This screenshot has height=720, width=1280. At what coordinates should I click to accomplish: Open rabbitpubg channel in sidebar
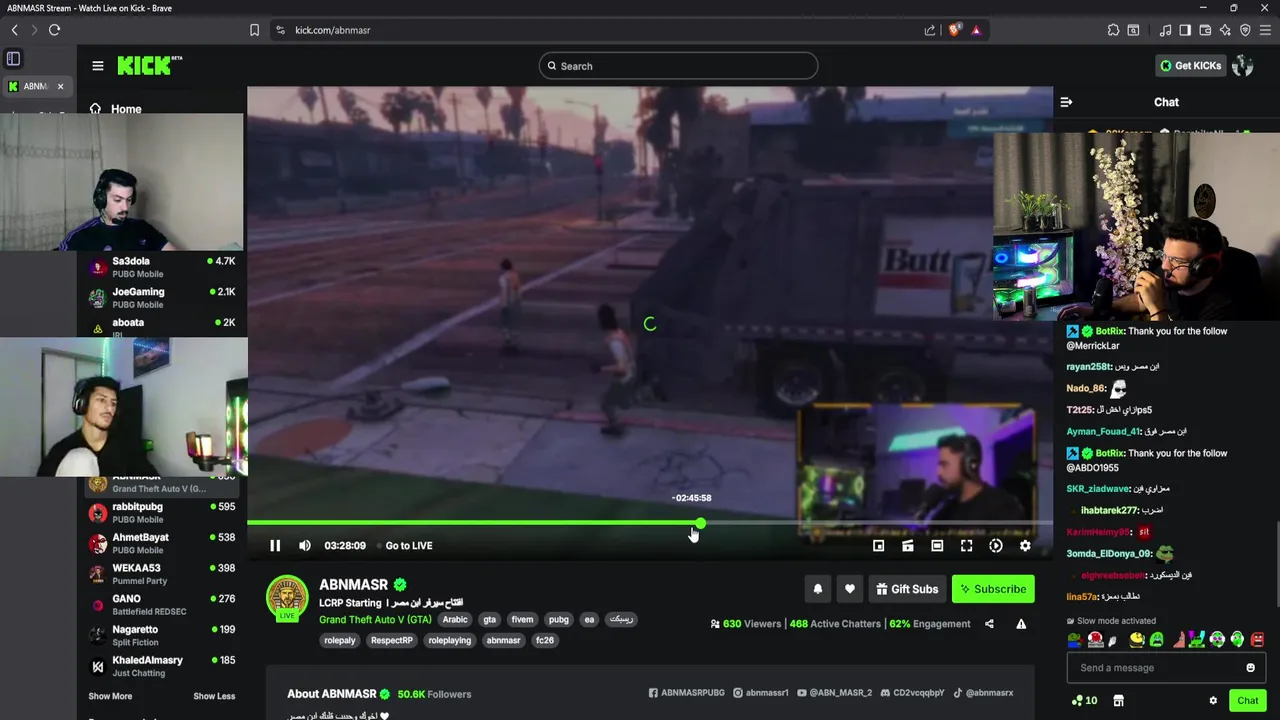162,513
